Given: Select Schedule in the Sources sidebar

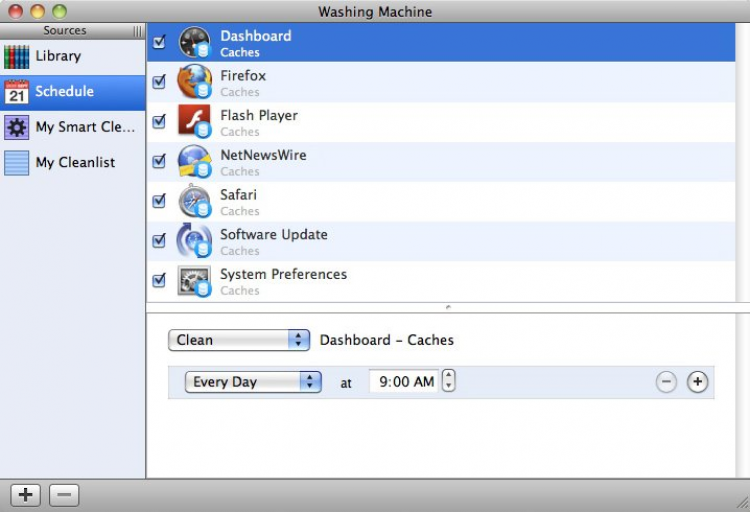Looking at the screenshot, I should click(73, 92).
